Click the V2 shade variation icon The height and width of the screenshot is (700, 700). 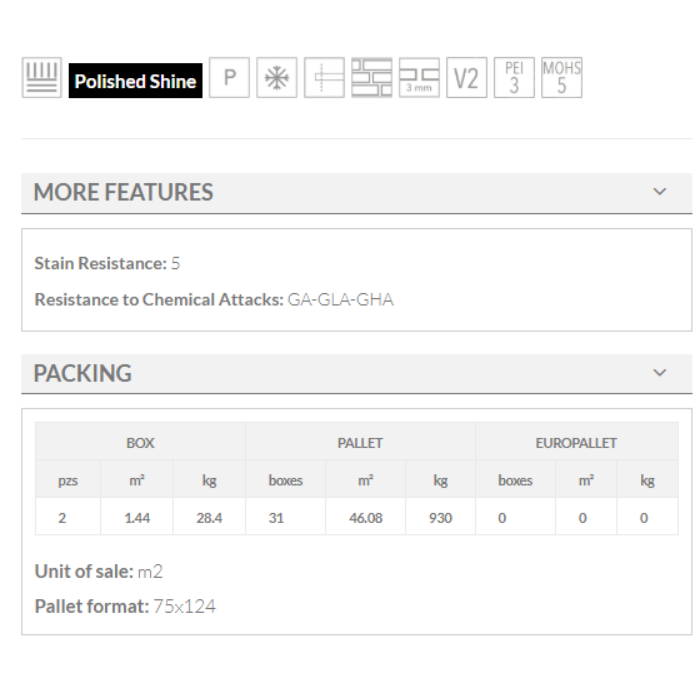coord(466,80)
